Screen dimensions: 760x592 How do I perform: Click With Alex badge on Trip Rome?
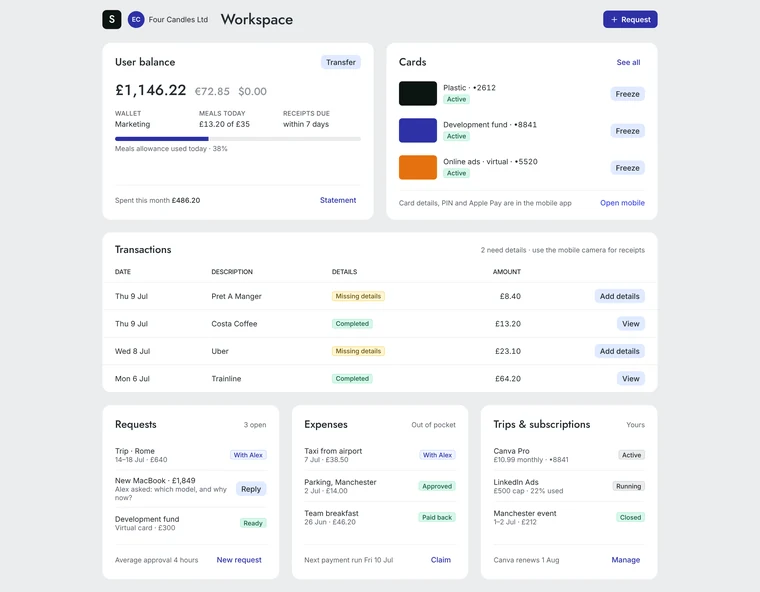point(248,455)
